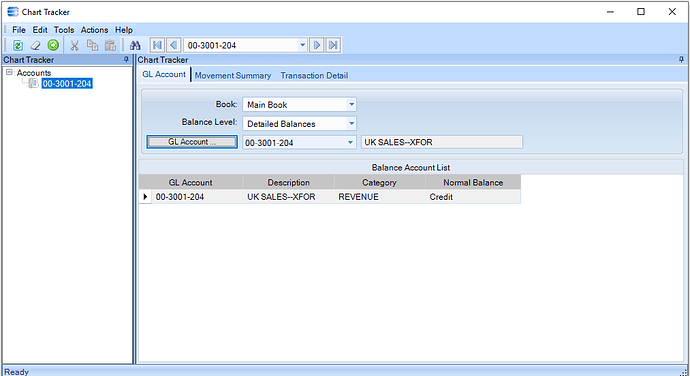The image size is (690, 376).
Task: Go to first record navigation arrow
Action: click(x=157, y=45)
